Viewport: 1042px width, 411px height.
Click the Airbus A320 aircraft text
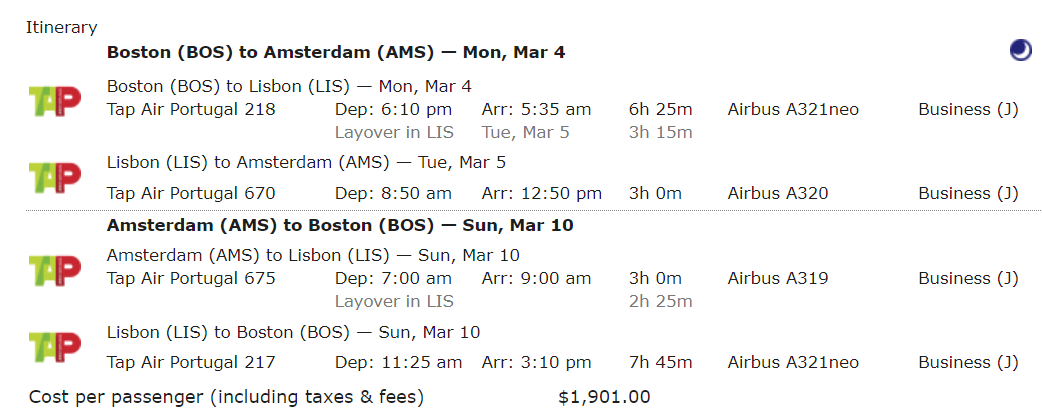click(778, 194)
